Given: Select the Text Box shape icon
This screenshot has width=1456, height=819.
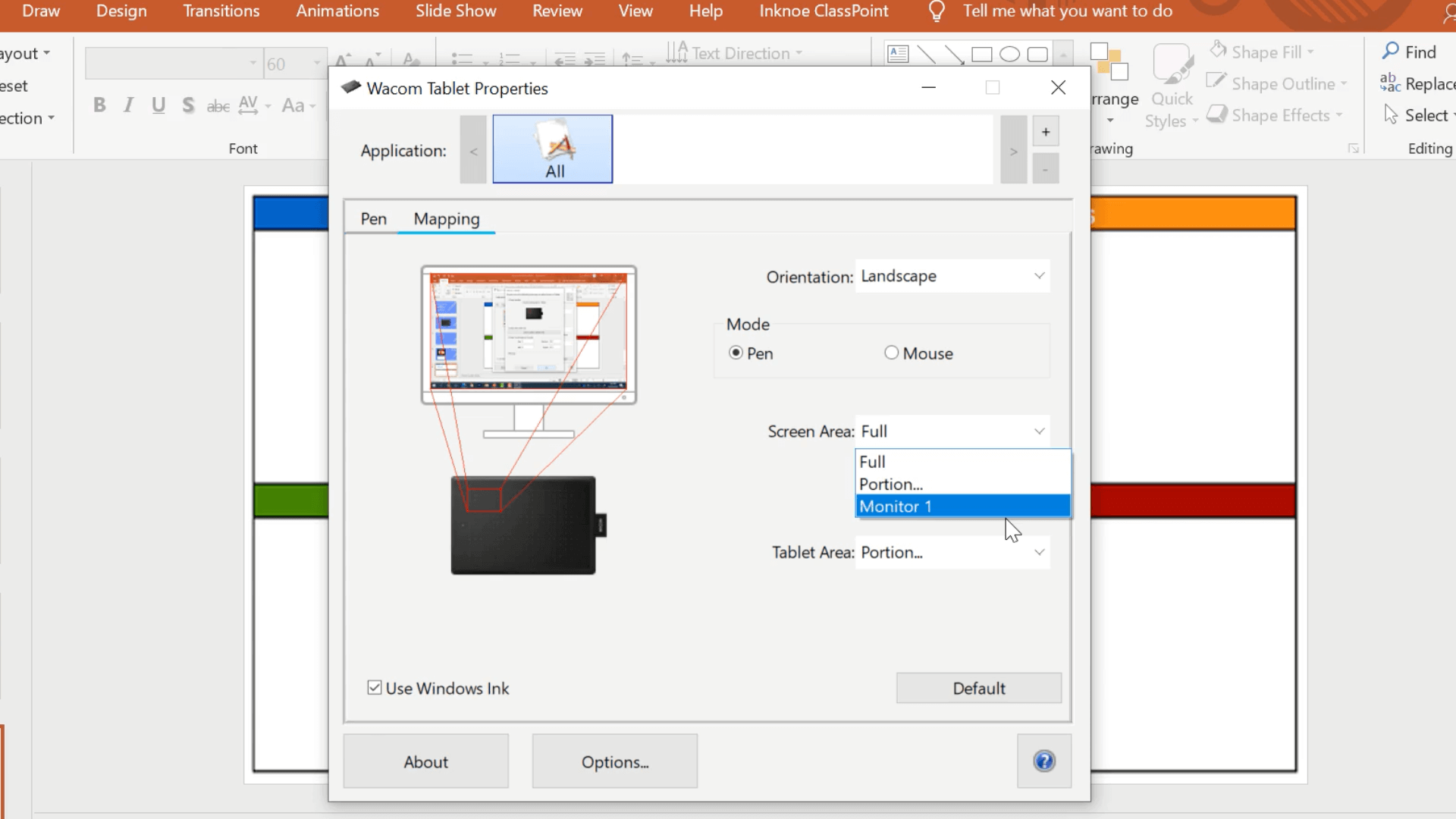Looking at the screenshot, I should click(x=898, y=54).
